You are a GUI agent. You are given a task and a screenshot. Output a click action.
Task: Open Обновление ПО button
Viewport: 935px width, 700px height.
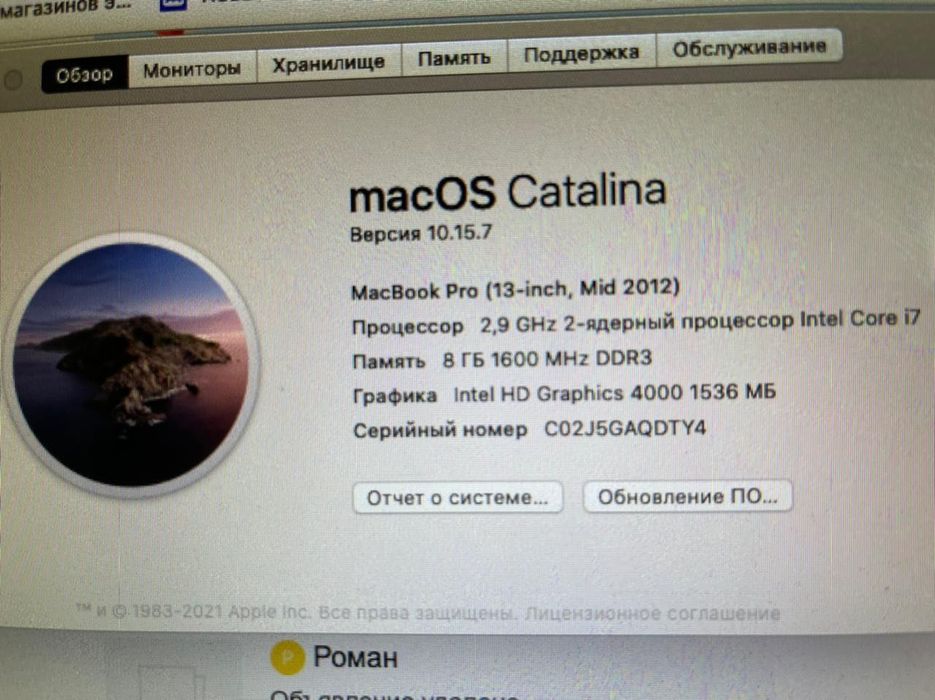pyautogui.click(x=688, y=496)
